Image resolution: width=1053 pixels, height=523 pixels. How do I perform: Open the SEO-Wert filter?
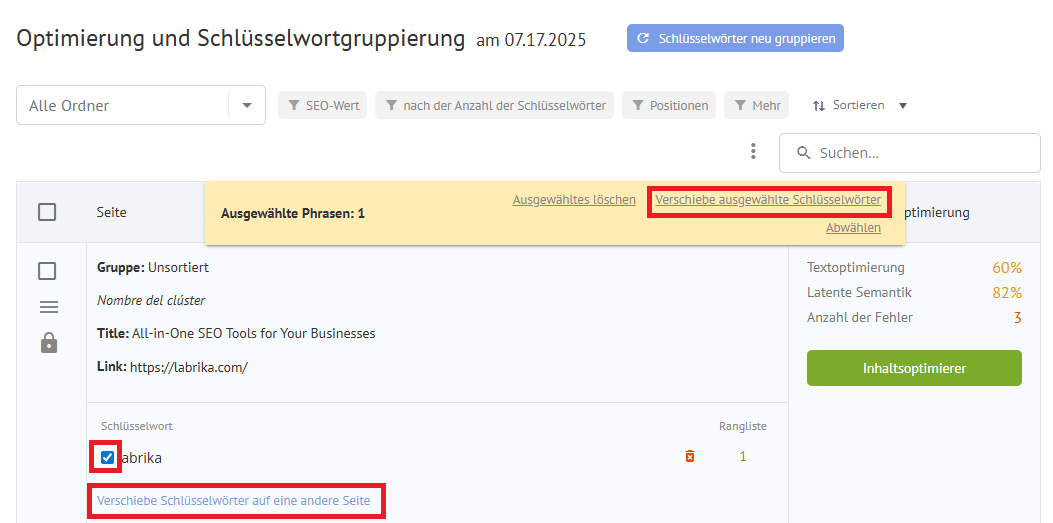[x=322, y=105]
